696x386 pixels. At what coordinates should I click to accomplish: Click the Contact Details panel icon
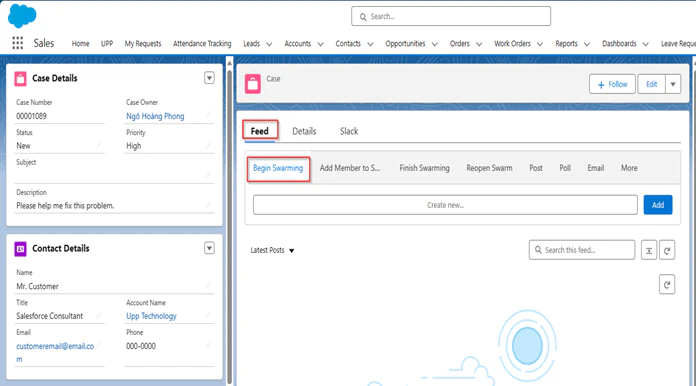(20, 249)
